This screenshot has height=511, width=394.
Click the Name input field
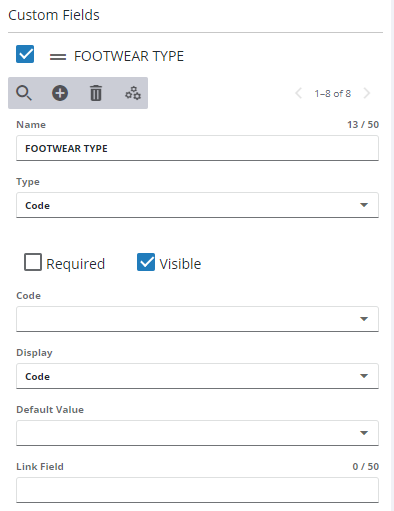pos(197,148)
